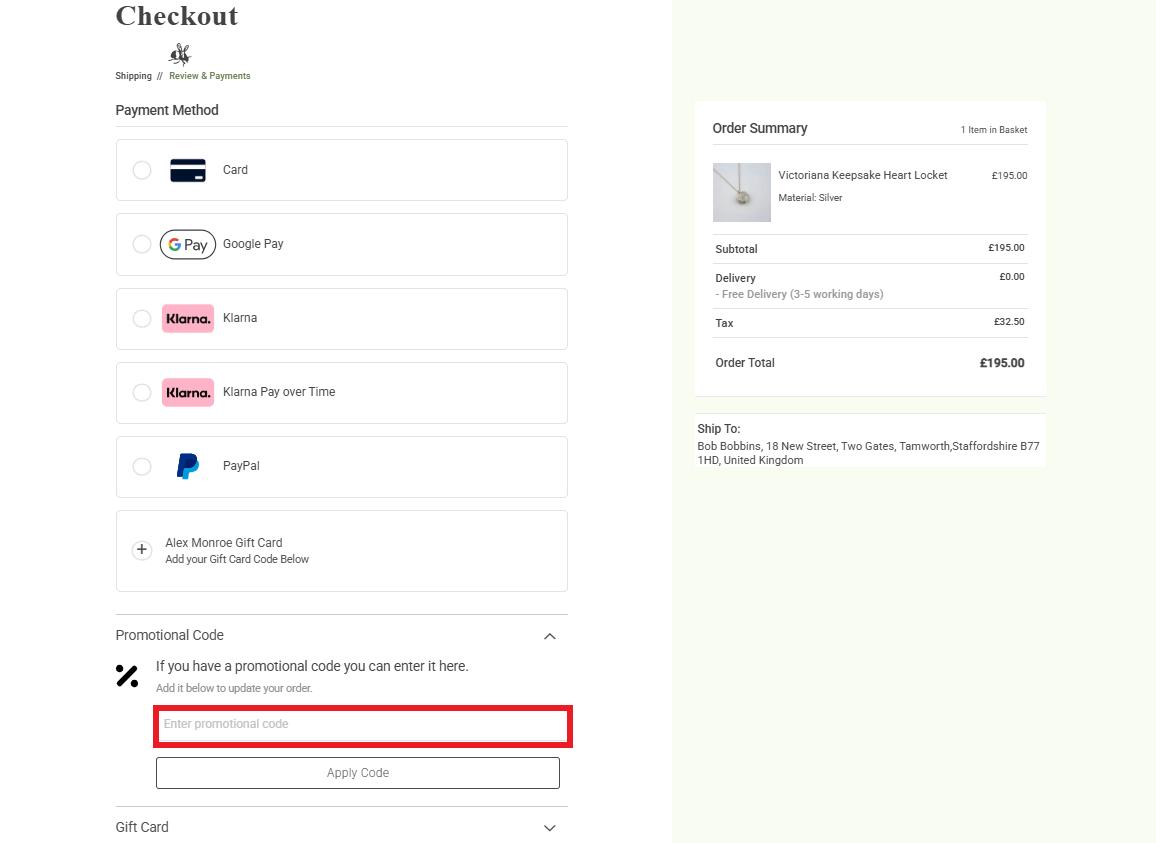Go back to the Shipping step
Screen dimensions: 1156x843
pyautogui.click(x=133, y=76)
